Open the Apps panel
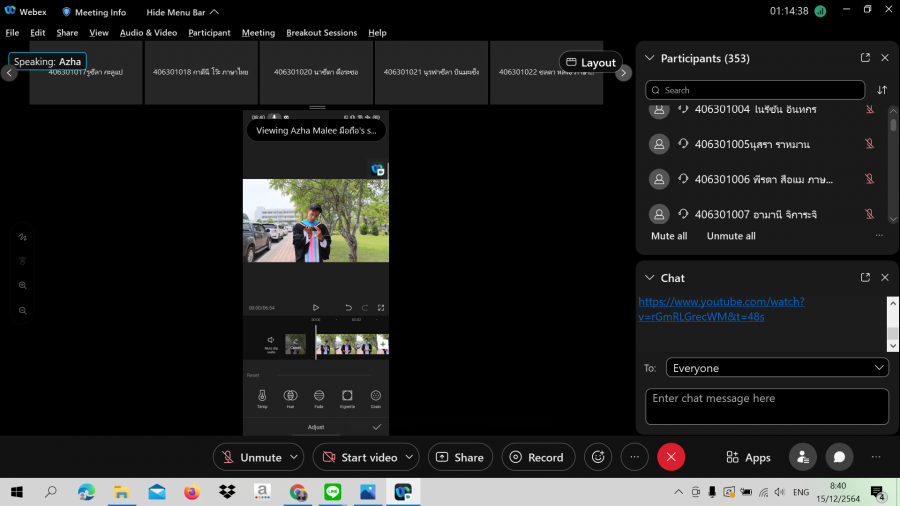This screenshot has height=506, width=900. [x=748, y=457]
